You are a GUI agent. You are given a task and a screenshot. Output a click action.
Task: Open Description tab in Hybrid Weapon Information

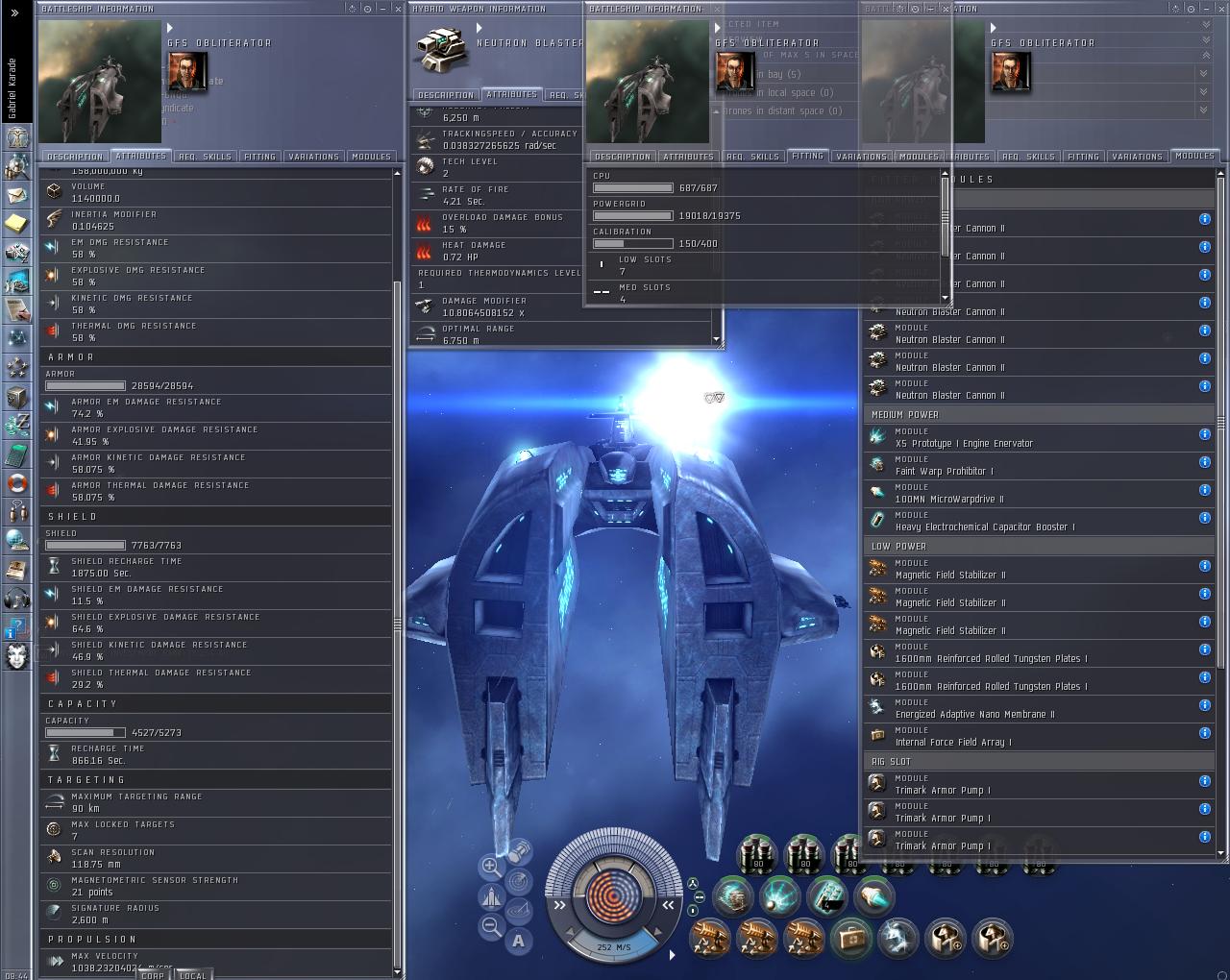[446, 95]
